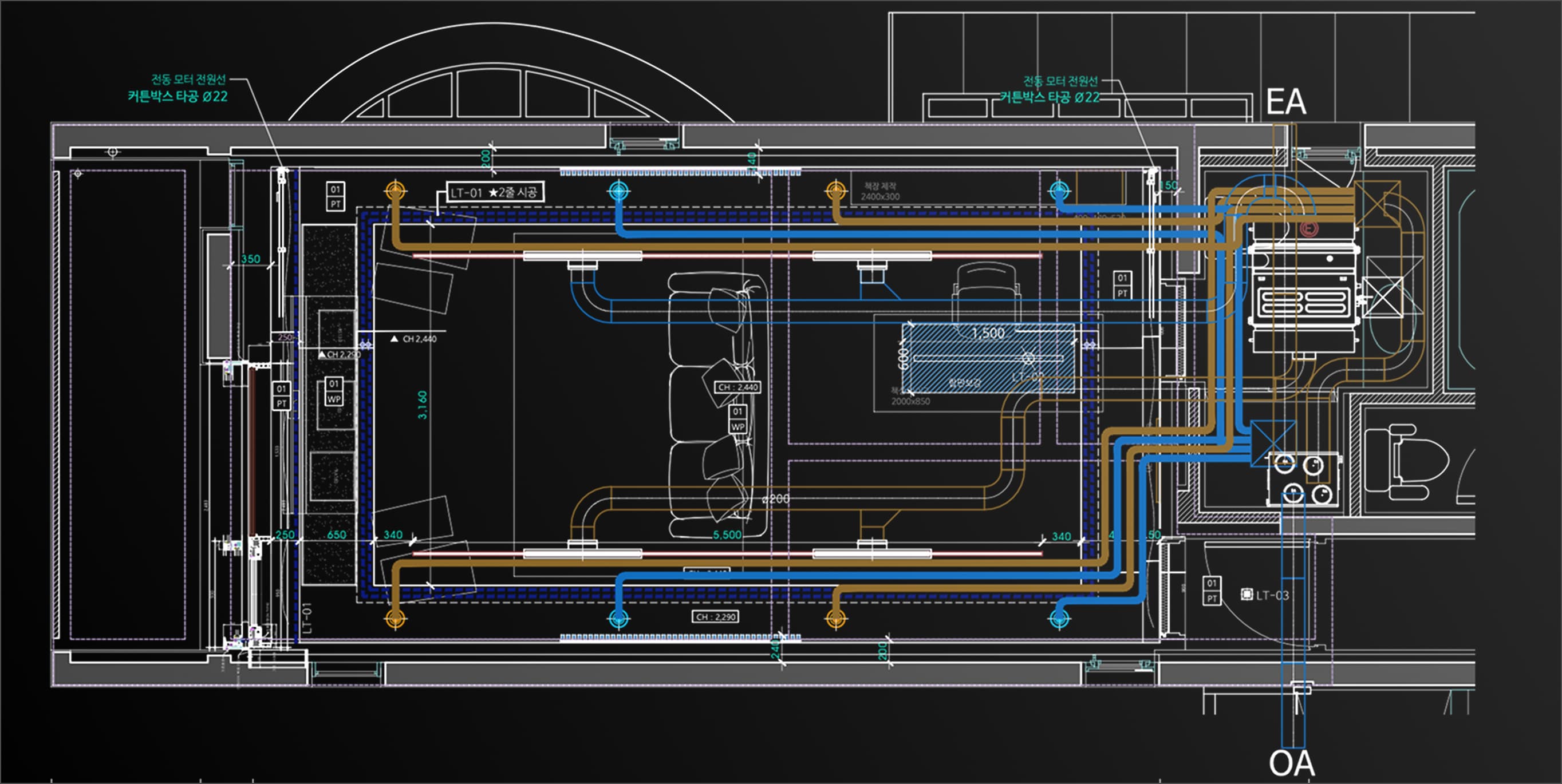Viewport: 1562px width, 784px height.
Task: Select the LT-01 ★2줄 시공 callout box
Action: (494, 193)
